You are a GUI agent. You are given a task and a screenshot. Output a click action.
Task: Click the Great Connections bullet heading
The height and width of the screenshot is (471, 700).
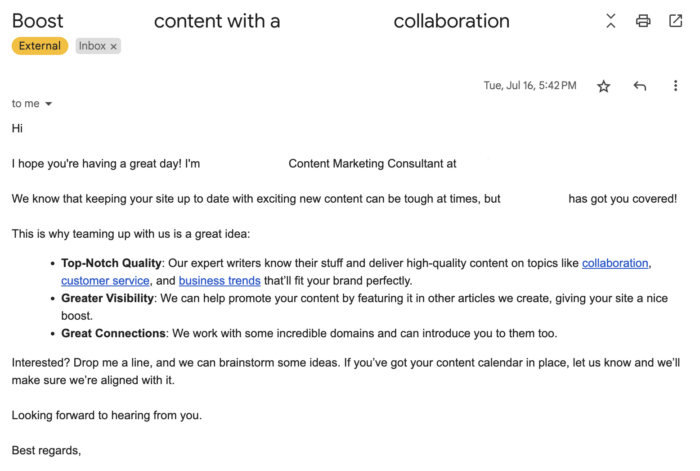coord(113,333)
